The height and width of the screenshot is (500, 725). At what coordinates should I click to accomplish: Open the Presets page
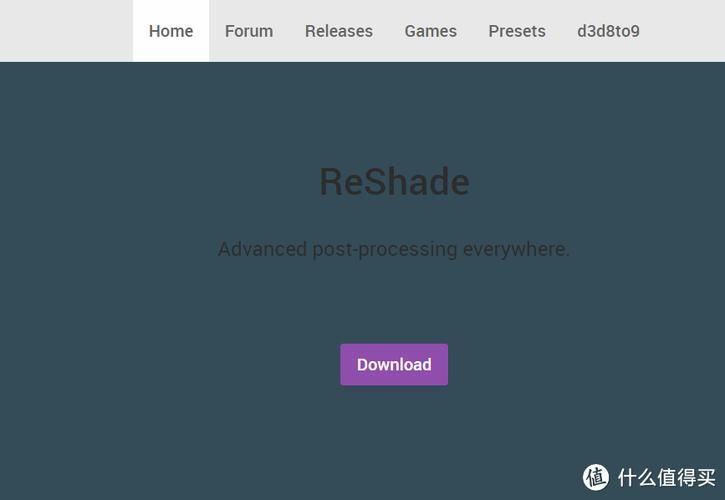pos(517,31)
